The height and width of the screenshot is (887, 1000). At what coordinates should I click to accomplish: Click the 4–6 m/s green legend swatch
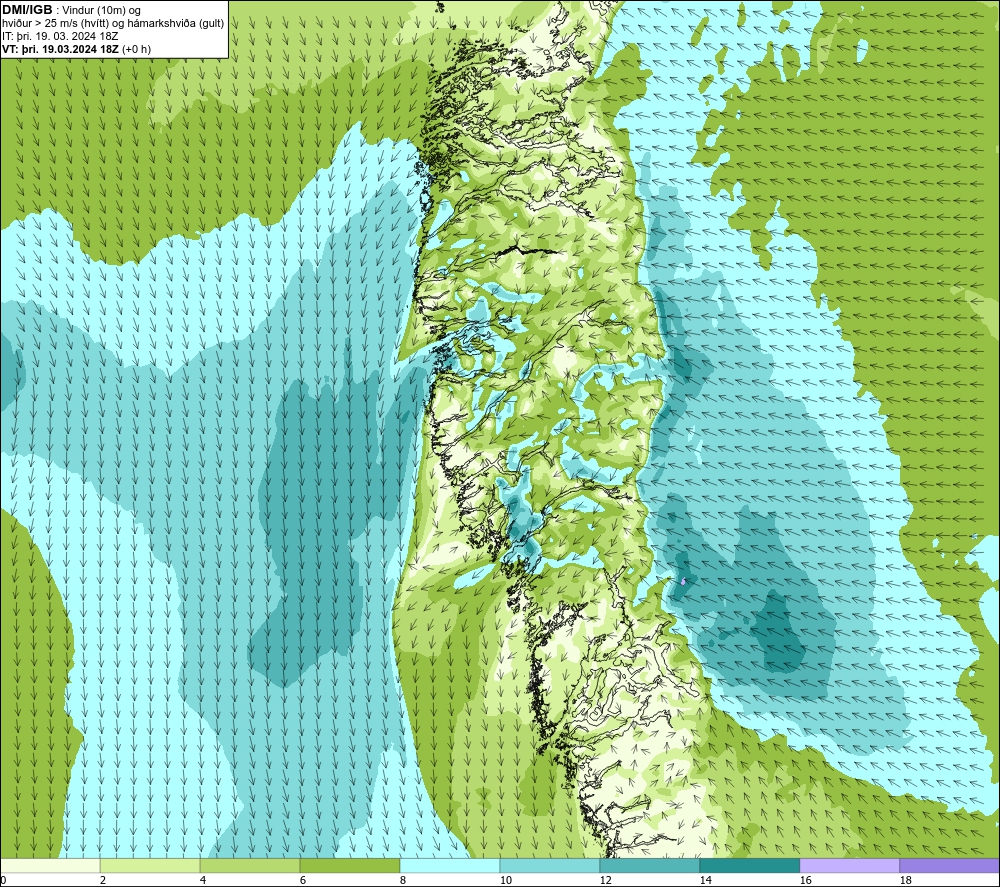pyautogui.click(x=250, y=865)
